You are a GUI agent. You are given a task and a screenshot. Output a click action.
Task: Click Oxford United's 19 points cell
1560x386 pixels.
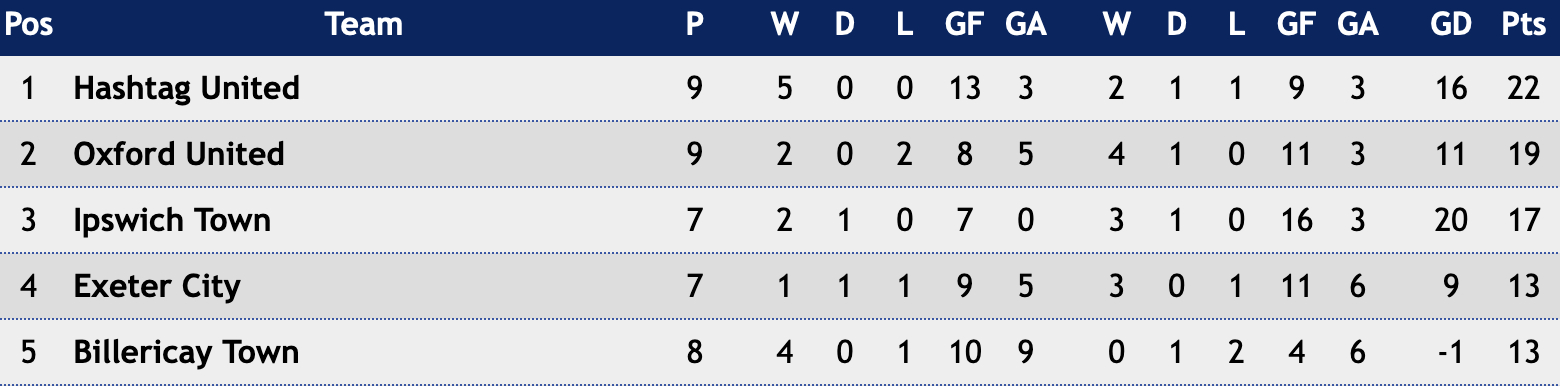(1524, 154)
